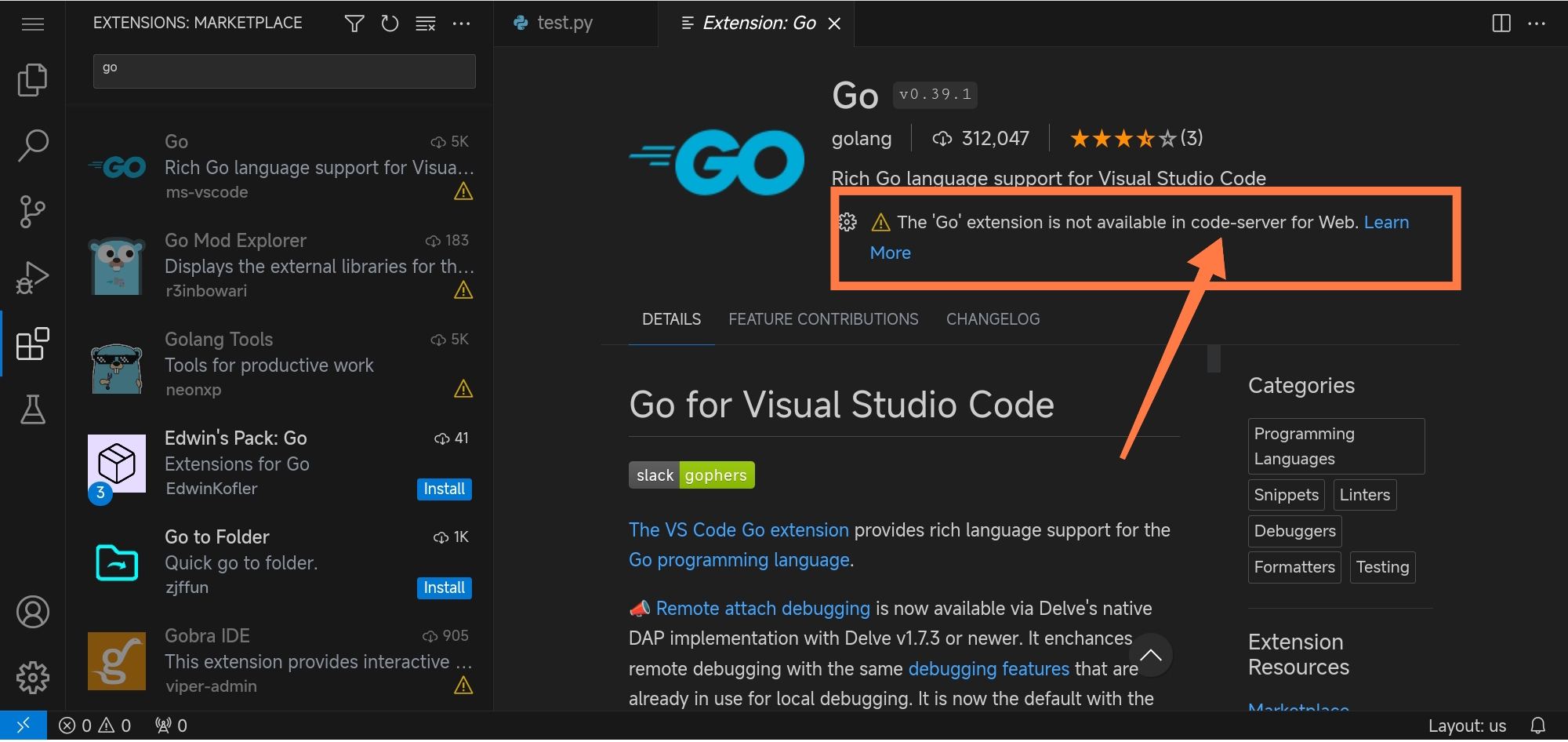Open Run and Debug view
This screenshot has height=742, width=1568.
(32, 278)
